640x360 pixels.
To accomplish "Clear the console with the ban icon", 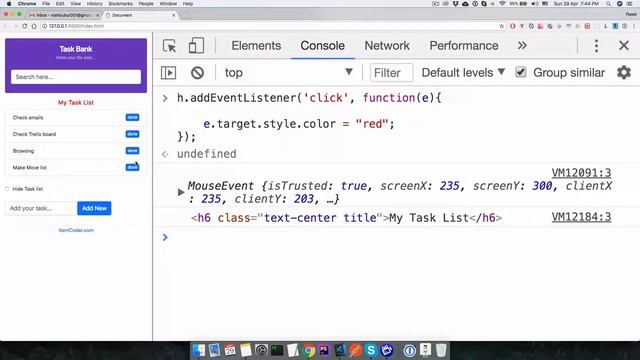I will (x=197, y=73).
